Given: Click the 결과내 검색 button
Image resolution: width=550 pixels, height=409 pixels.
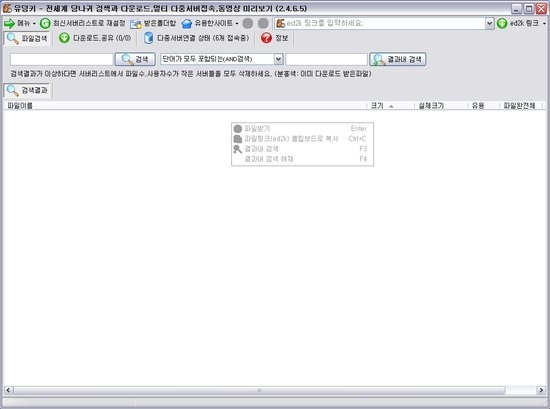Looking at the screenshot, I should pyautogui.click(x=398, y=59).
